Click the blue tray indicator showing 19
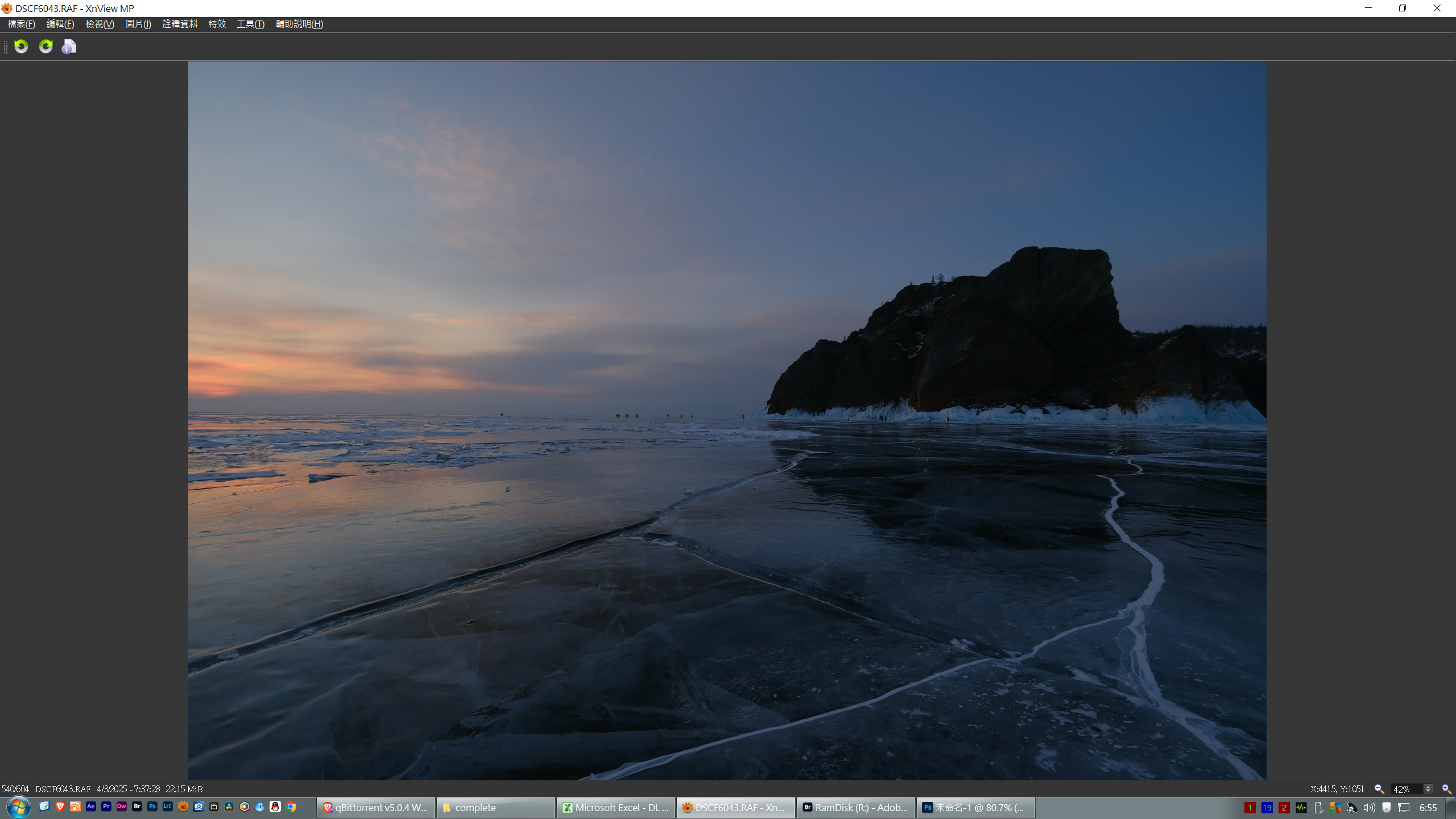This screenshot has width=1456, height=819. point(1267,808)
